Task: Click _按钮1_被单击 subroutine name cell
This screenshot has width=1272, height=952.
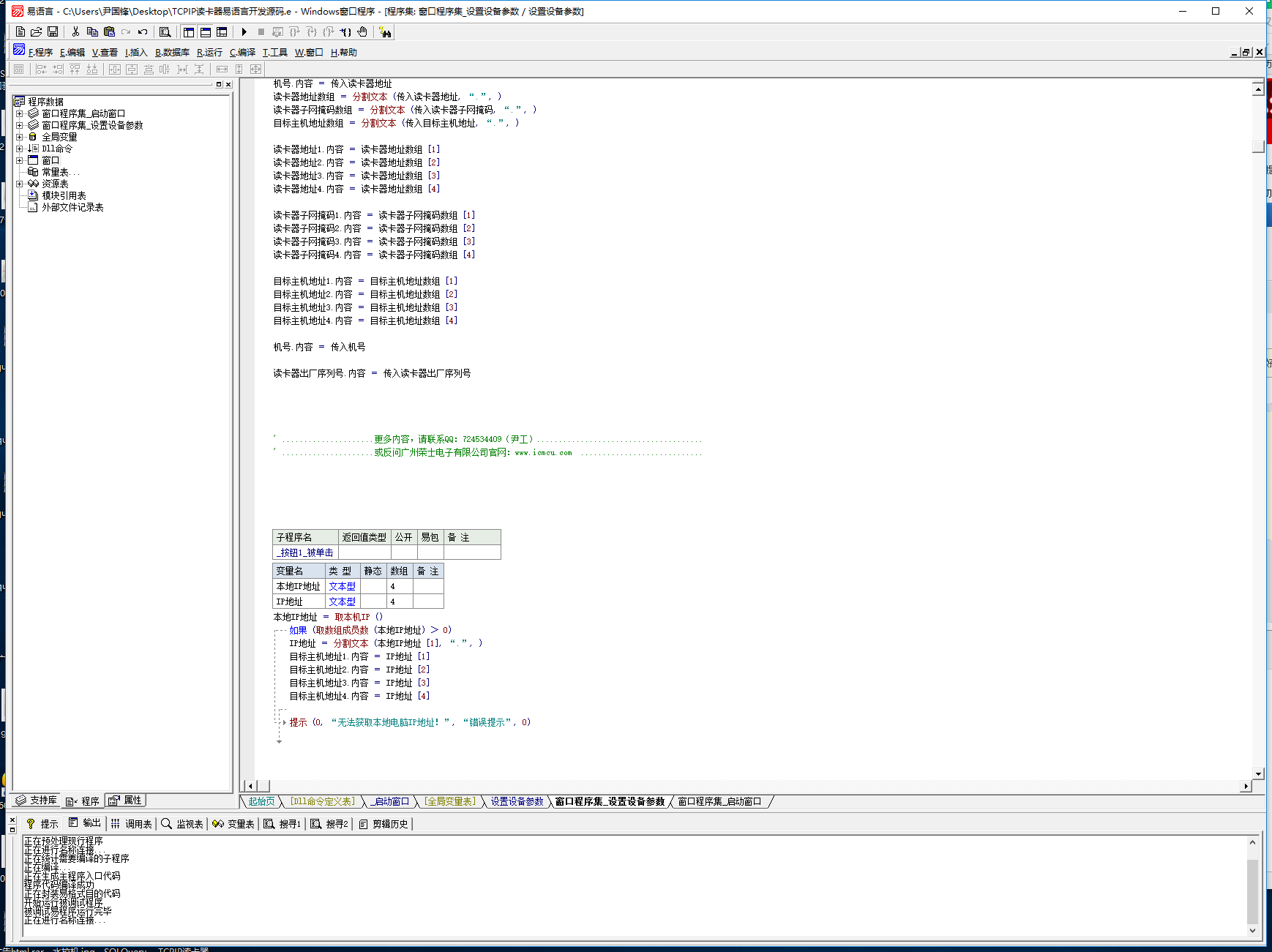Action: [x=305, y=552]
